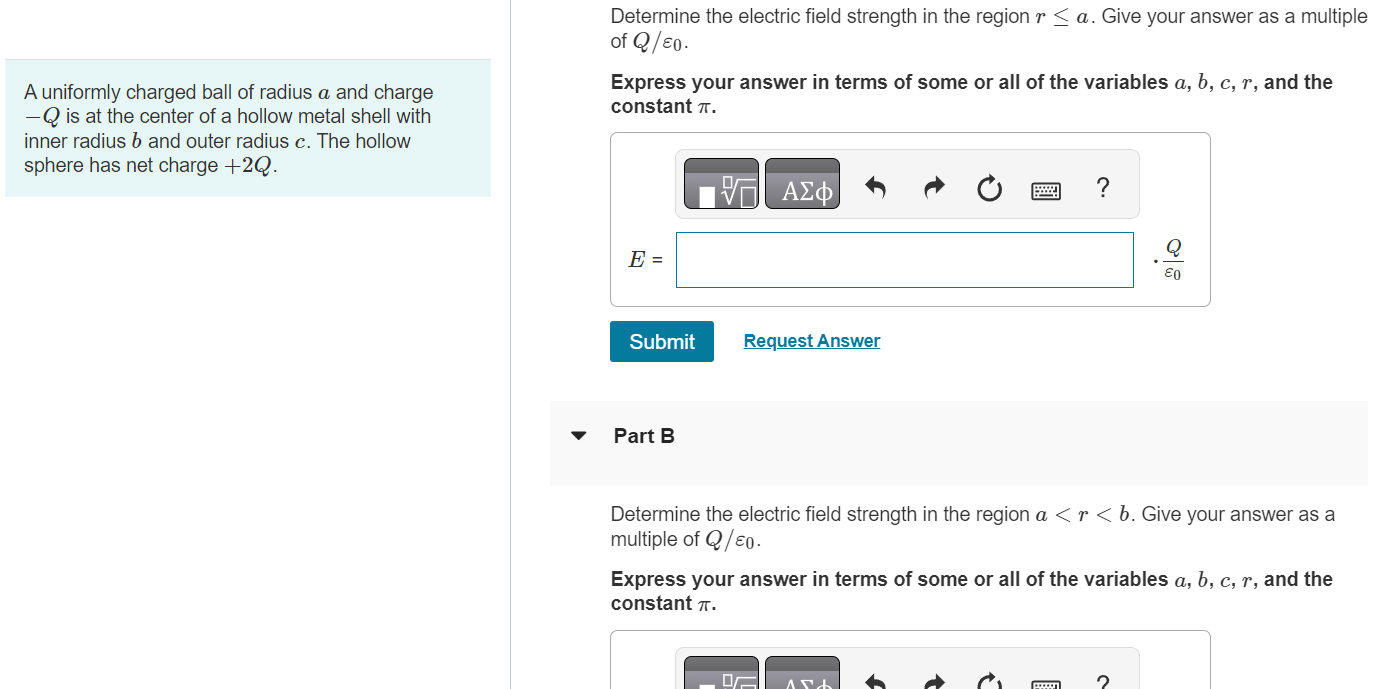1376x689 pixels.
Task: Click the reset icon in Part B toolbar
Action: [x=988, y=683]
